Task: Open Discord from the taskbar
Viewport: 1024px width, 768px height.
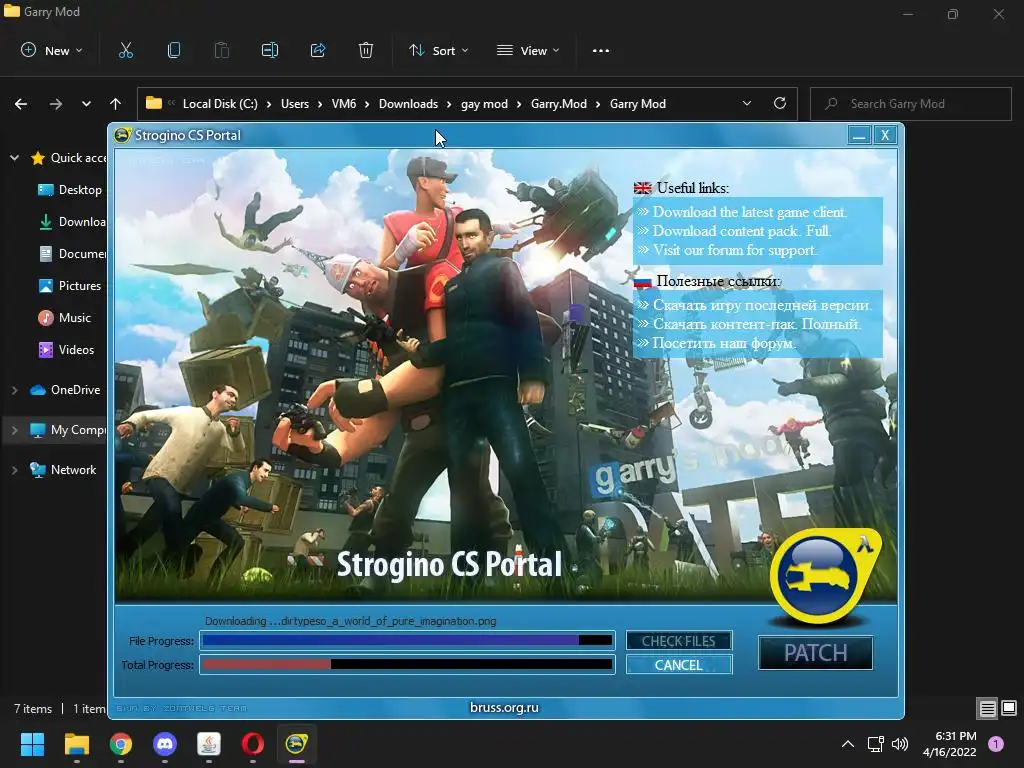Action: click(165, 744)
